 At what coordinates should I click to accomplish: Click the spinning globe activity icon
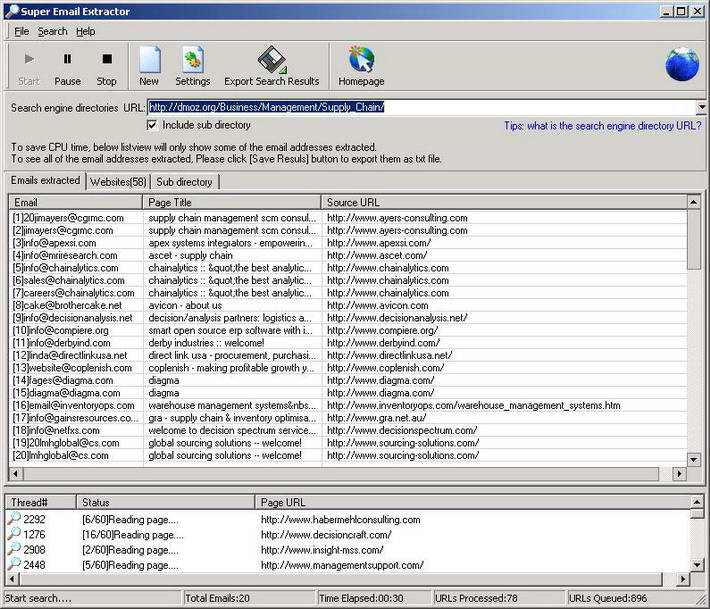pos(682,64)
